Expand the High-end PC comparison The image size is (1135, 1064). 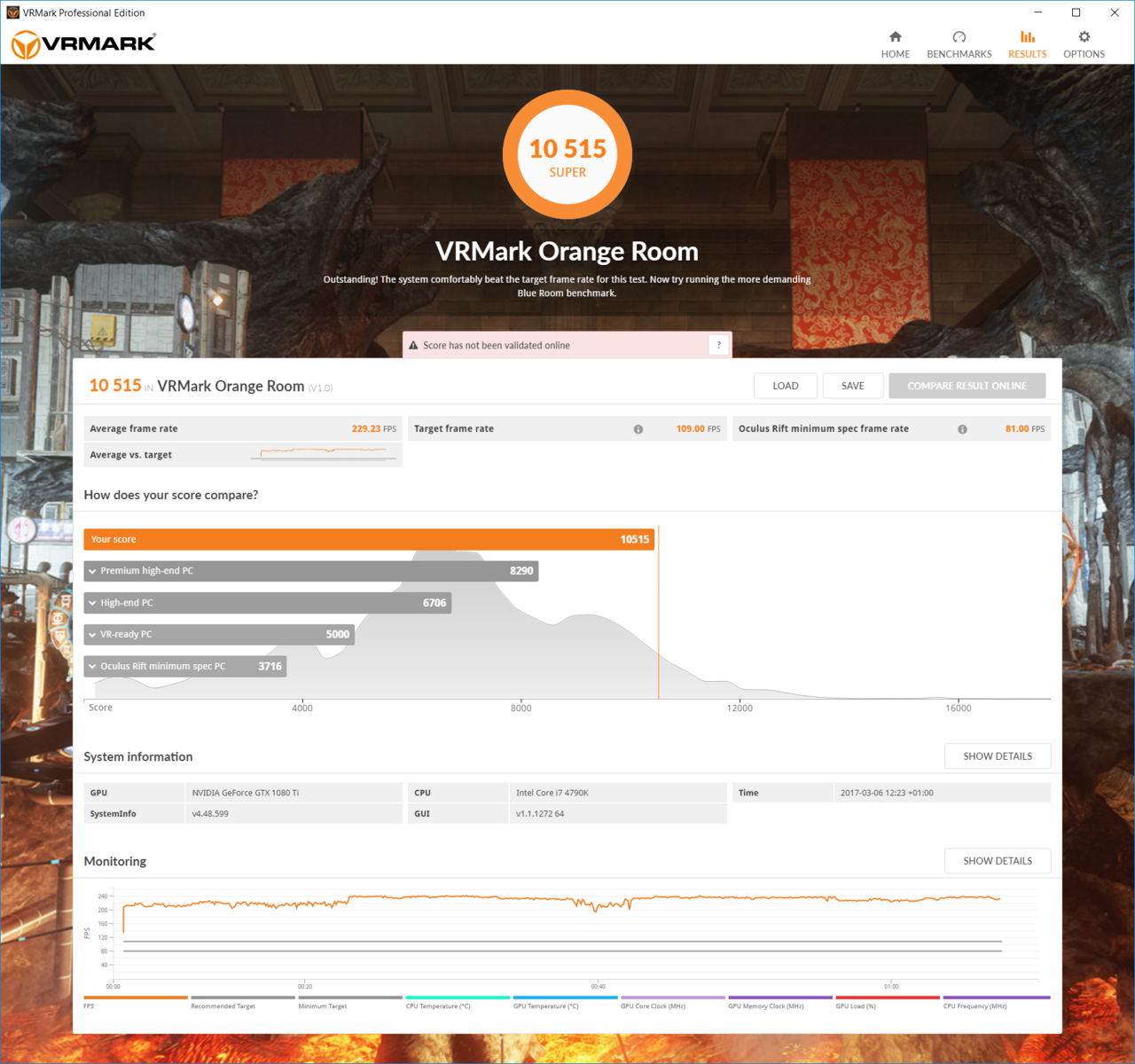[x=268, y=603]
